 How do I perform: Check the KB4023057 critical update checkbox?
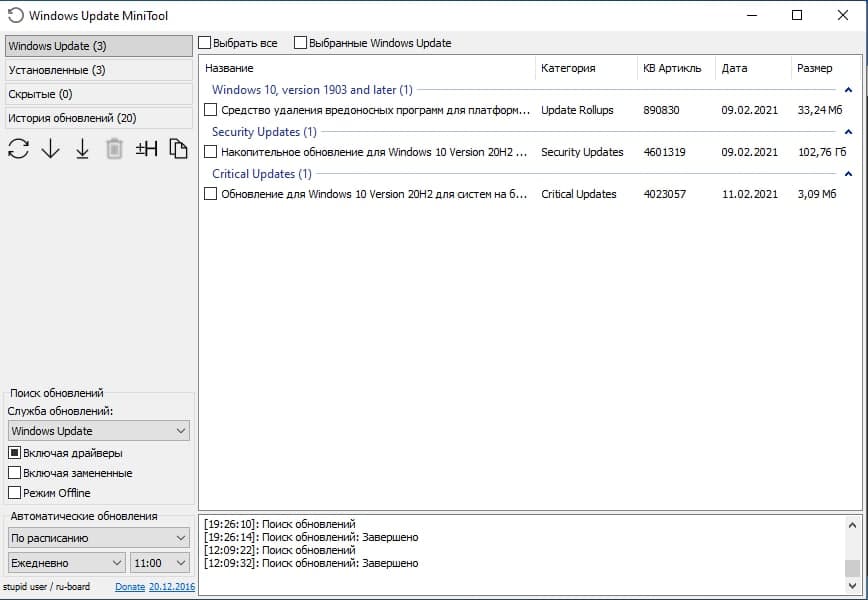tap(210, 194)
